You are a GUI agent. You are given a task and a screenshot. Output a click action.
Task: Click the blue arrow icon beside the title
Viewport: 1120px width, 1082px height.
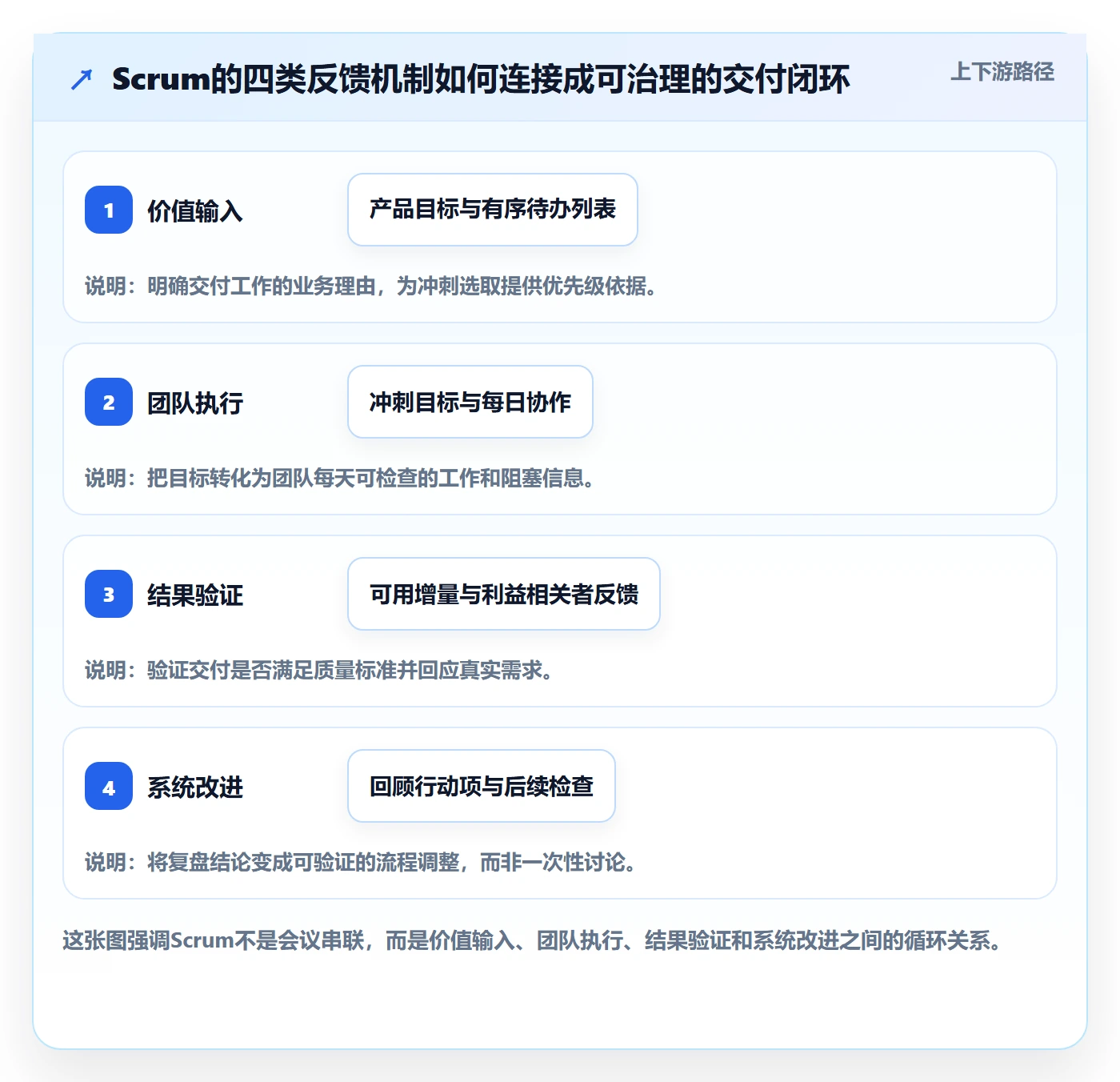click(82, 79)
